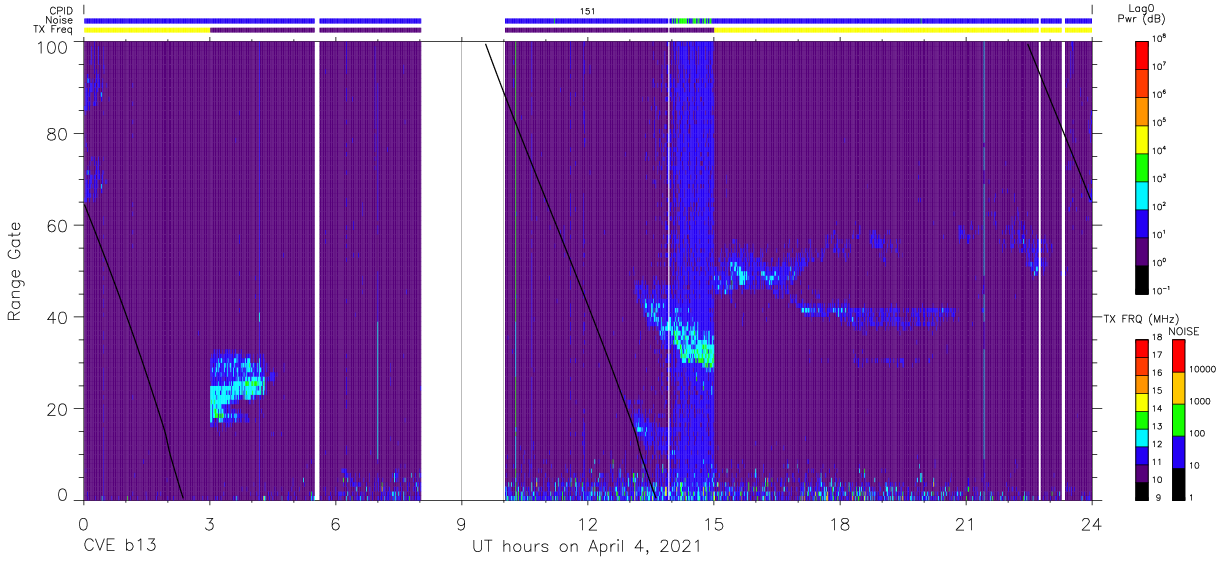
Task: Click the blue segment of the NOISE colorbar
Action: (1178, 452)
